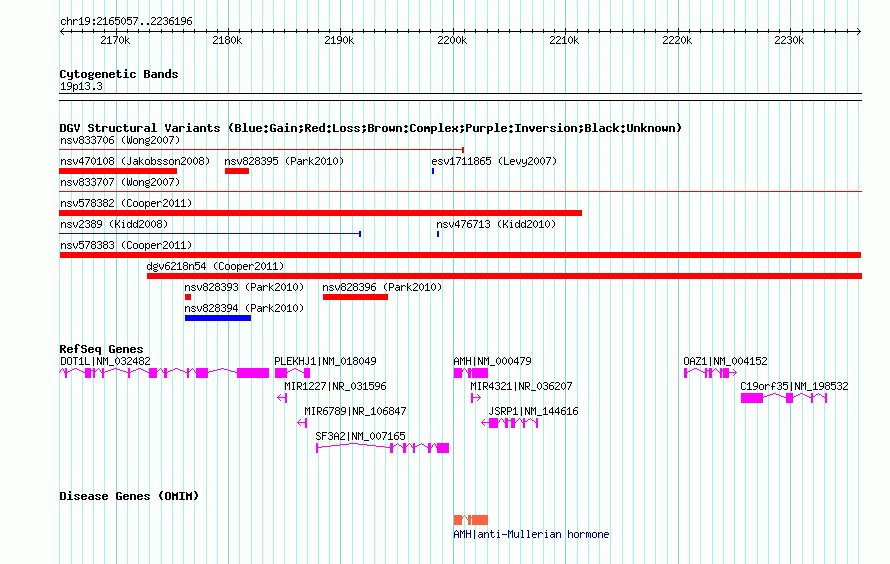Screen dimensions: 890x564
Task: Click the Cytogenetic Bands track title
Action: tap(119, 74)
